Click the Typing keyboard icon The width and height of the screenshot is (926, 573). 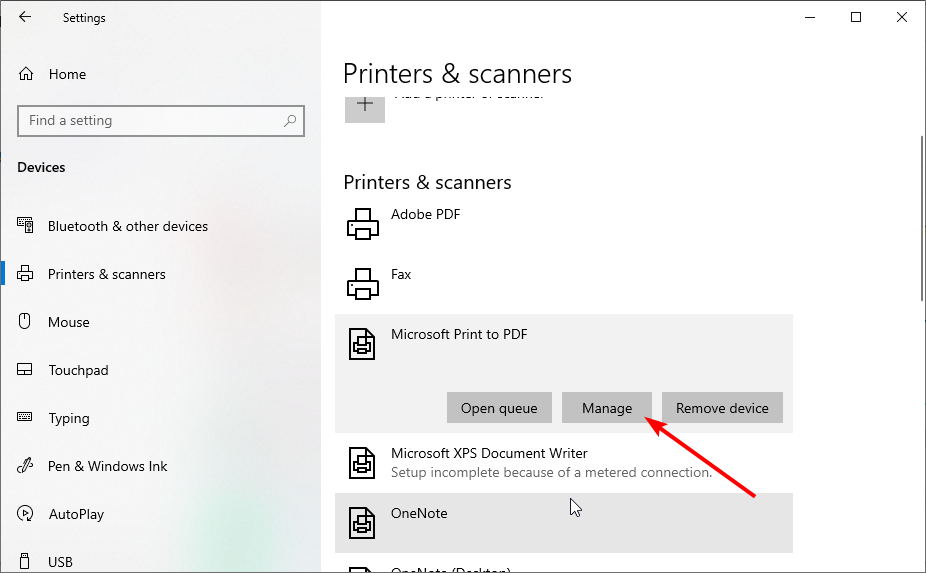click(25, 417)
